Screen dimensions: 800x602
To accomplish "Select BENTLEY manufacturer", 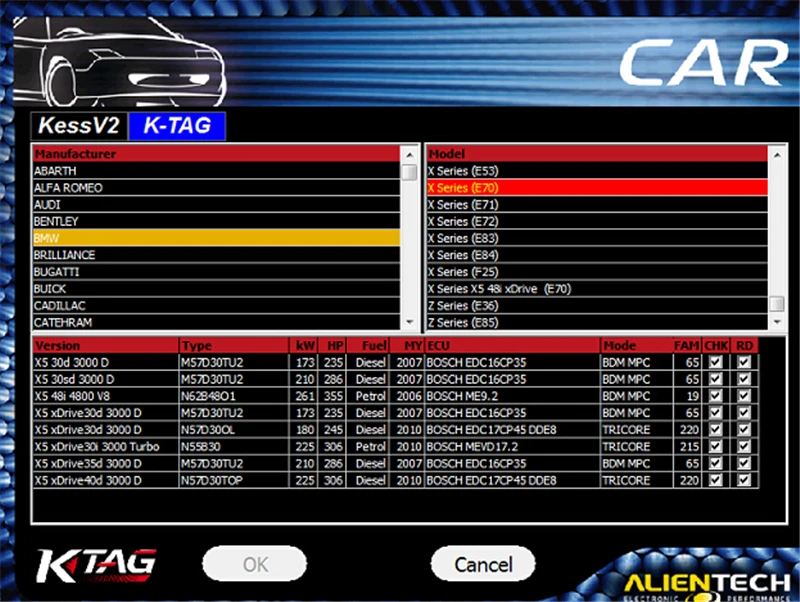I will click(216, 221).
